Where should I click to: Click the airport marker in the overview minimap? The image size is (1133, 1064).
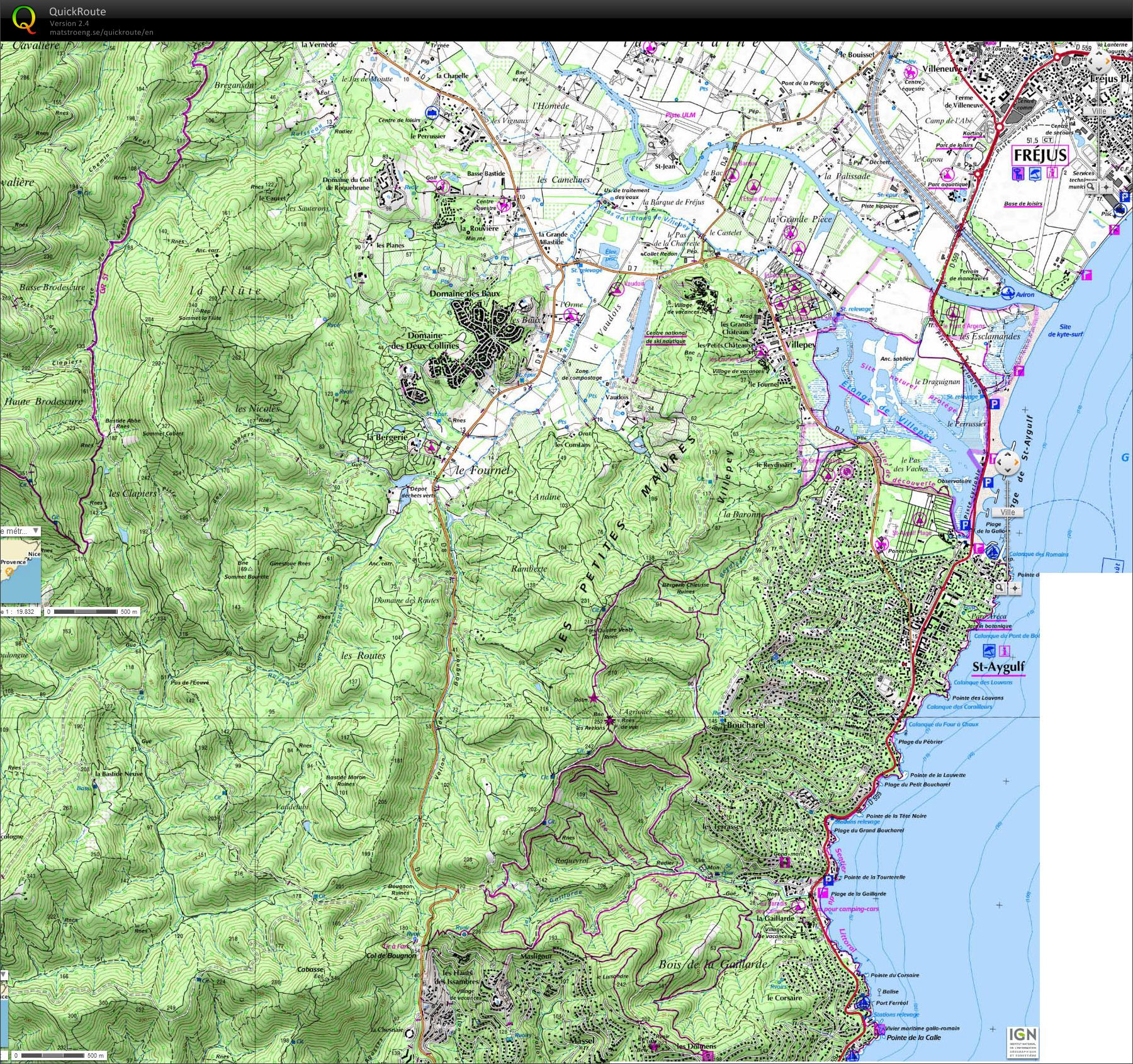(x=9, y=573)
